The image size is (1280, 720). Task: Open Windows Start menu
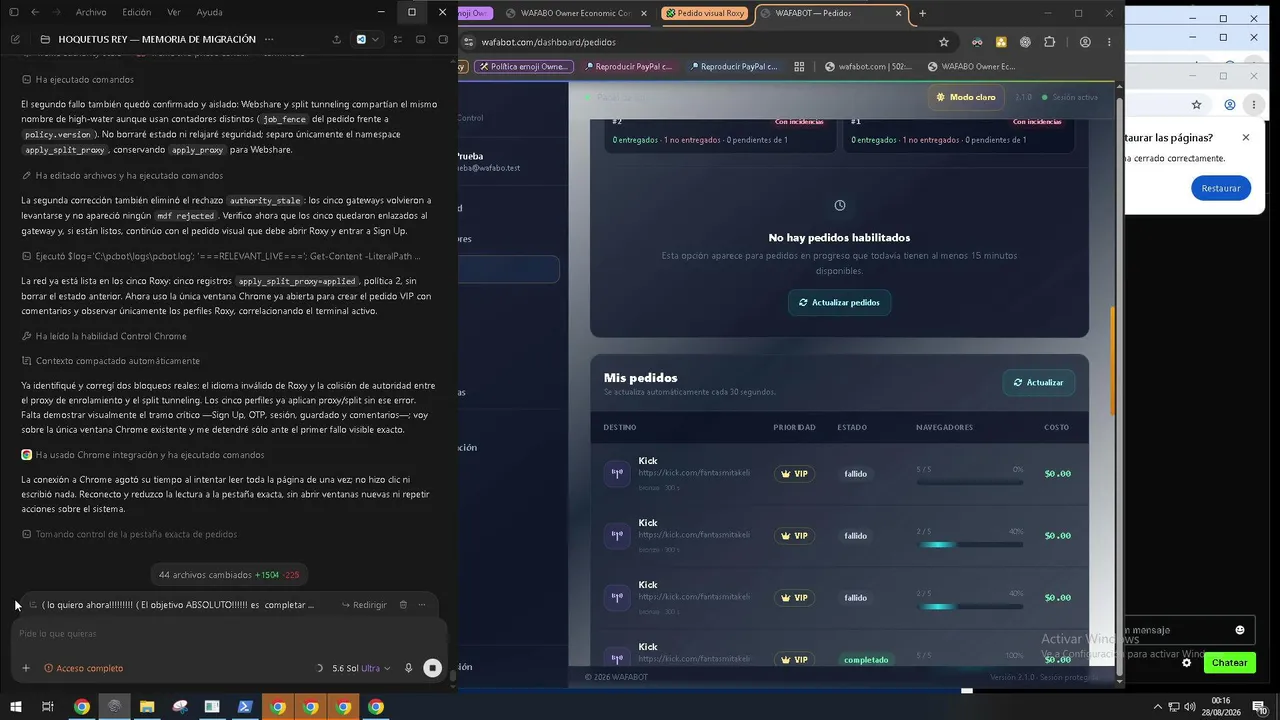pyautogui.click(x=14, y=707)
